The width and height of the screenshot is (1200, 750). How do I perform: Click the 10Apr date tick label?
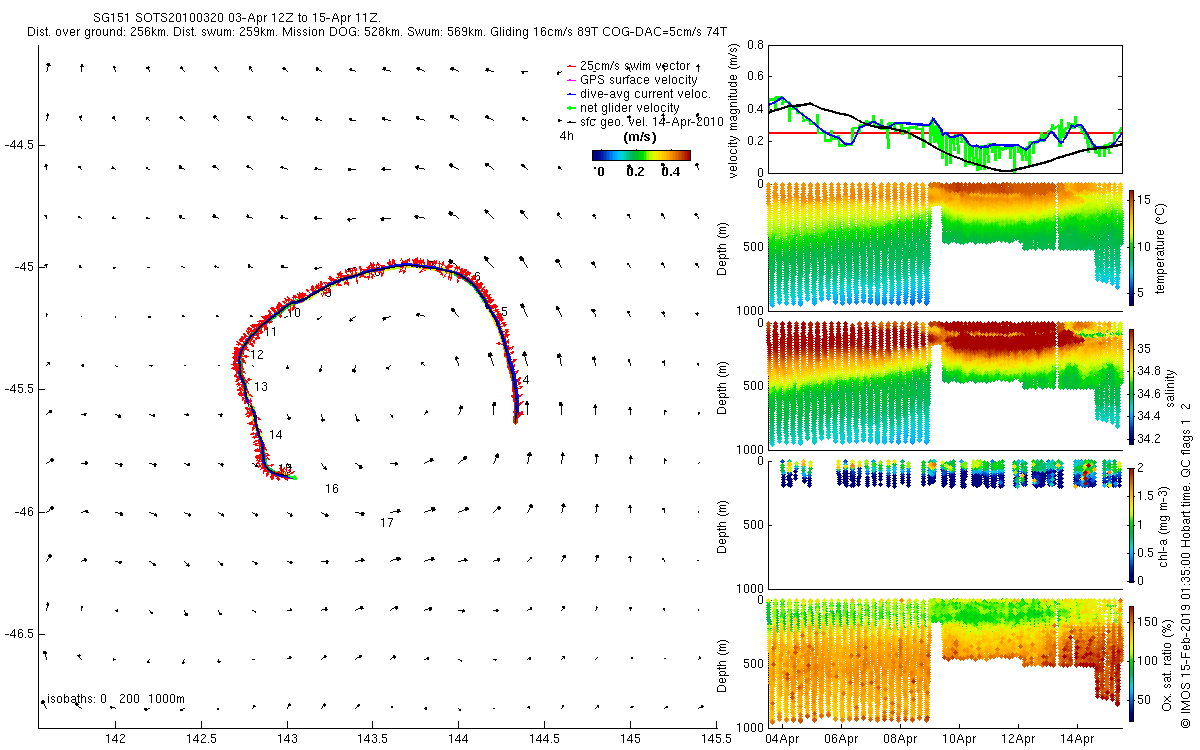click(x=959, y=738)
